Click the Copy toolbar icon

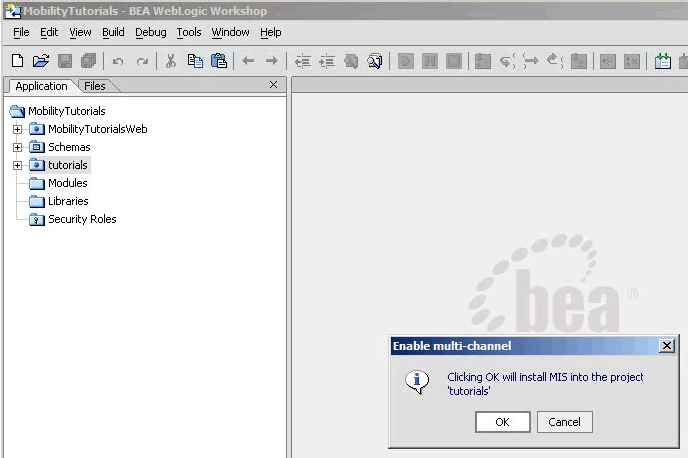tap(195, 61)
